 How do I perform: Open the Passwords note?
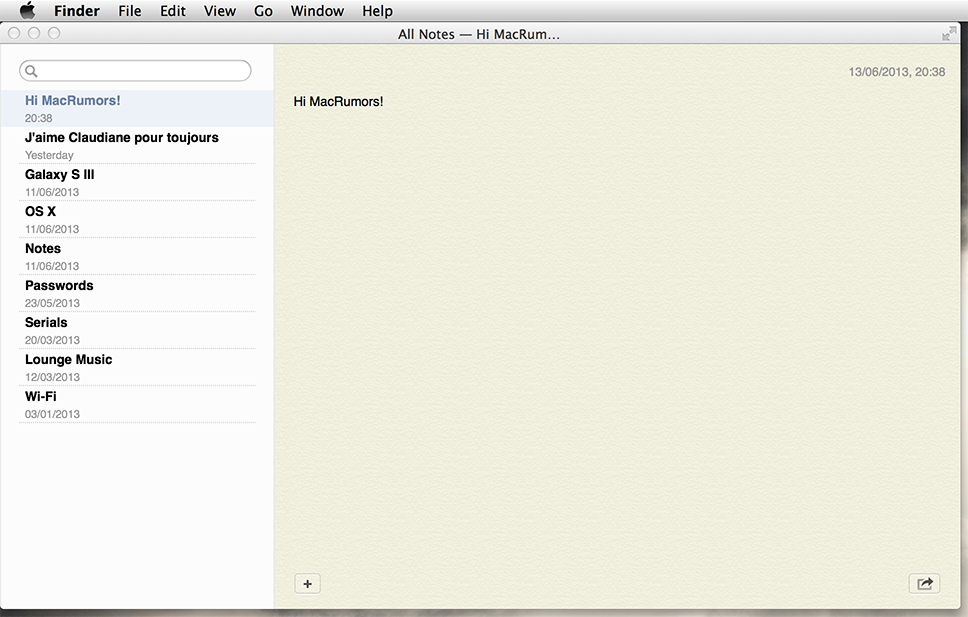(x=137, y=294)
